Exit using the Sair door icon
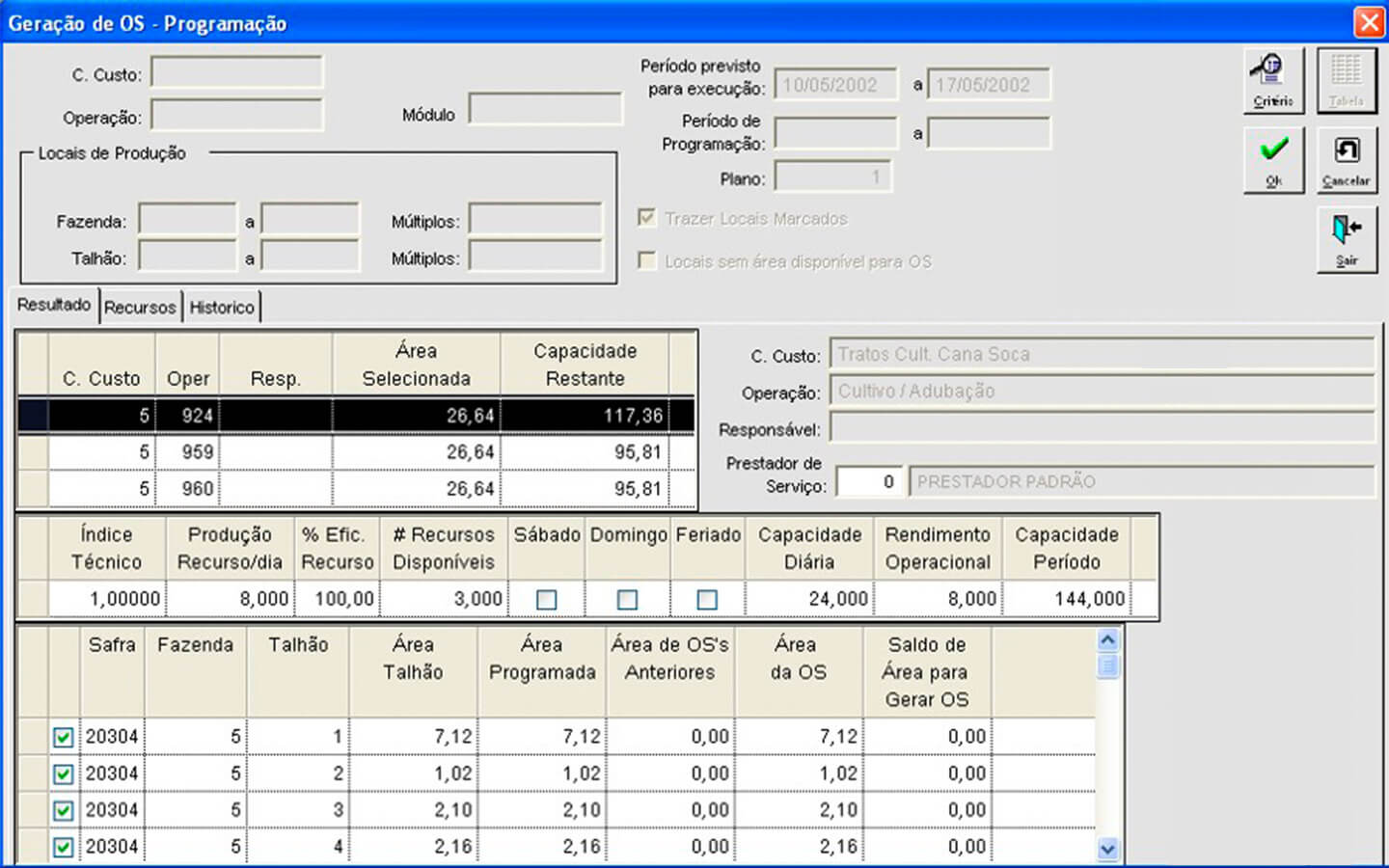 (1346, 240)
